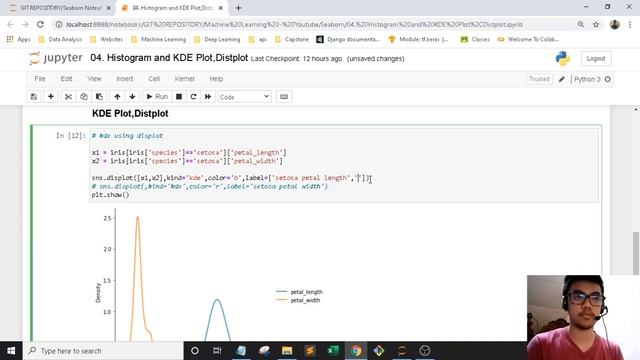
Task: Restart kernel and run all fast-forward icon
Action: (208, 97)
